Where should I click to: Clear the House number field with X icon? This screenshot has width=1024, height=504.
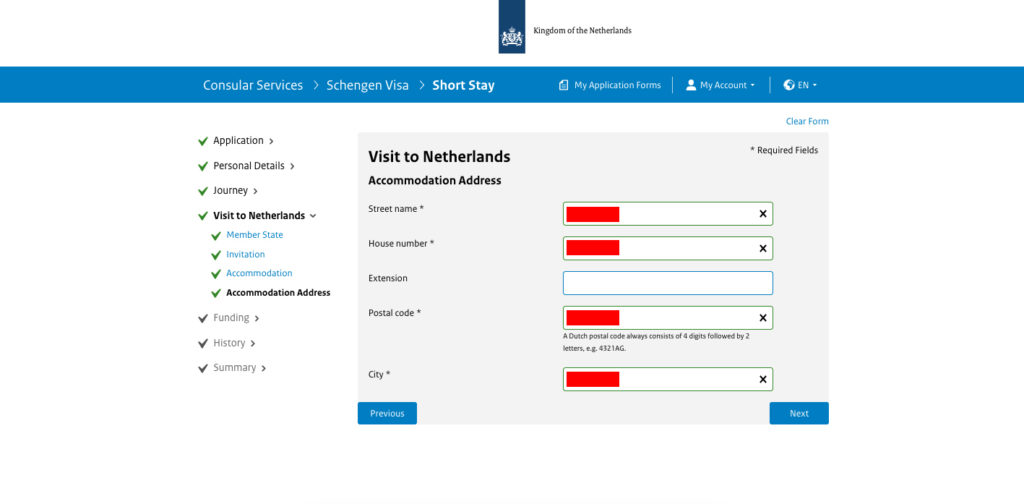pos(763,248)
